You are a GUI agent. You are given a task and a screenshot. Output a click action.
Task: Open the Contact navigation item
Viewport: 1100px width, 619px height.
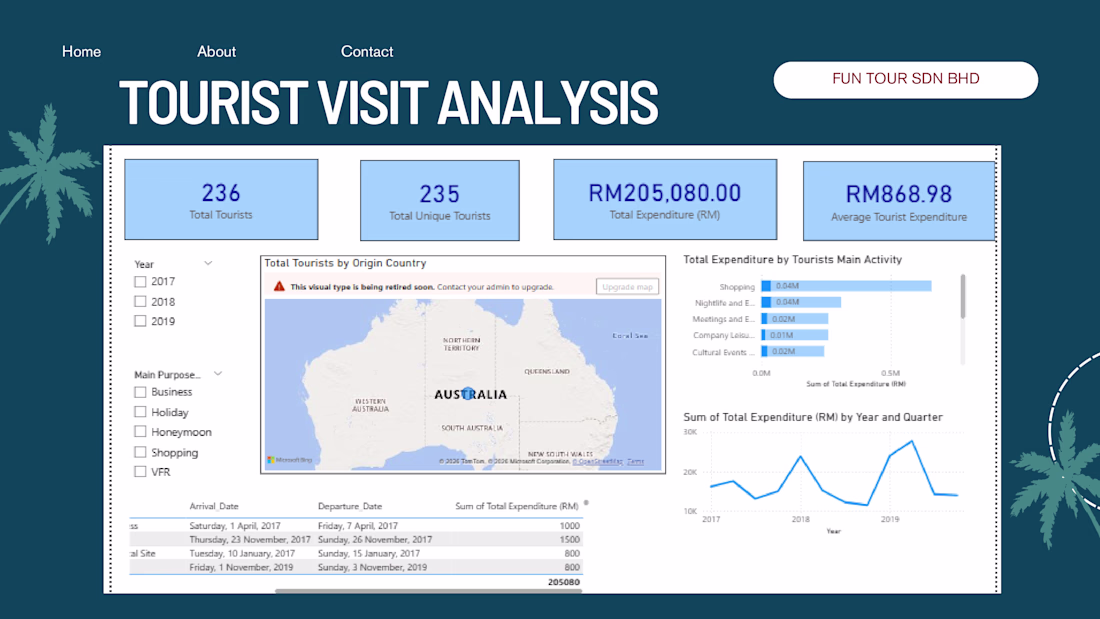point(367,52)
